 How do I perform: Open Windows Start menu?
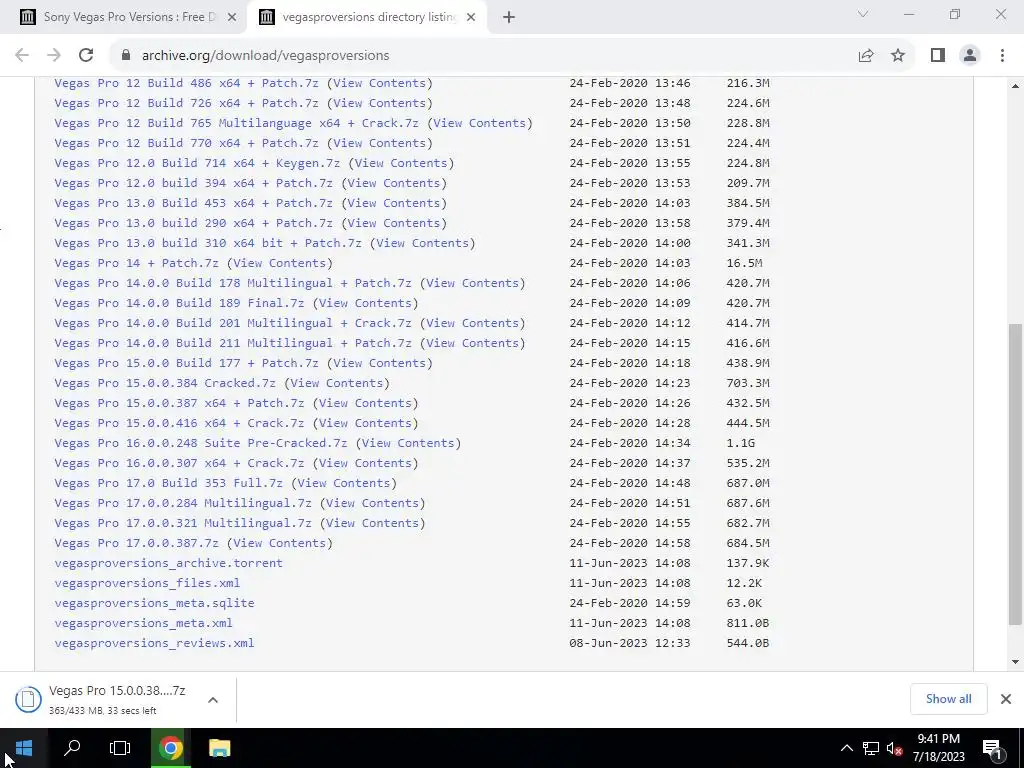click(x=24, y=748)
